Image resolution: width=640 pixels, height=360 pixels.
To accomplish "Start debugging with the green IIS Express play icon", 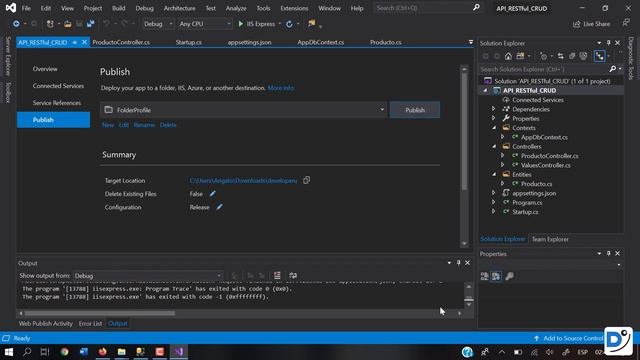I will 240,24.
